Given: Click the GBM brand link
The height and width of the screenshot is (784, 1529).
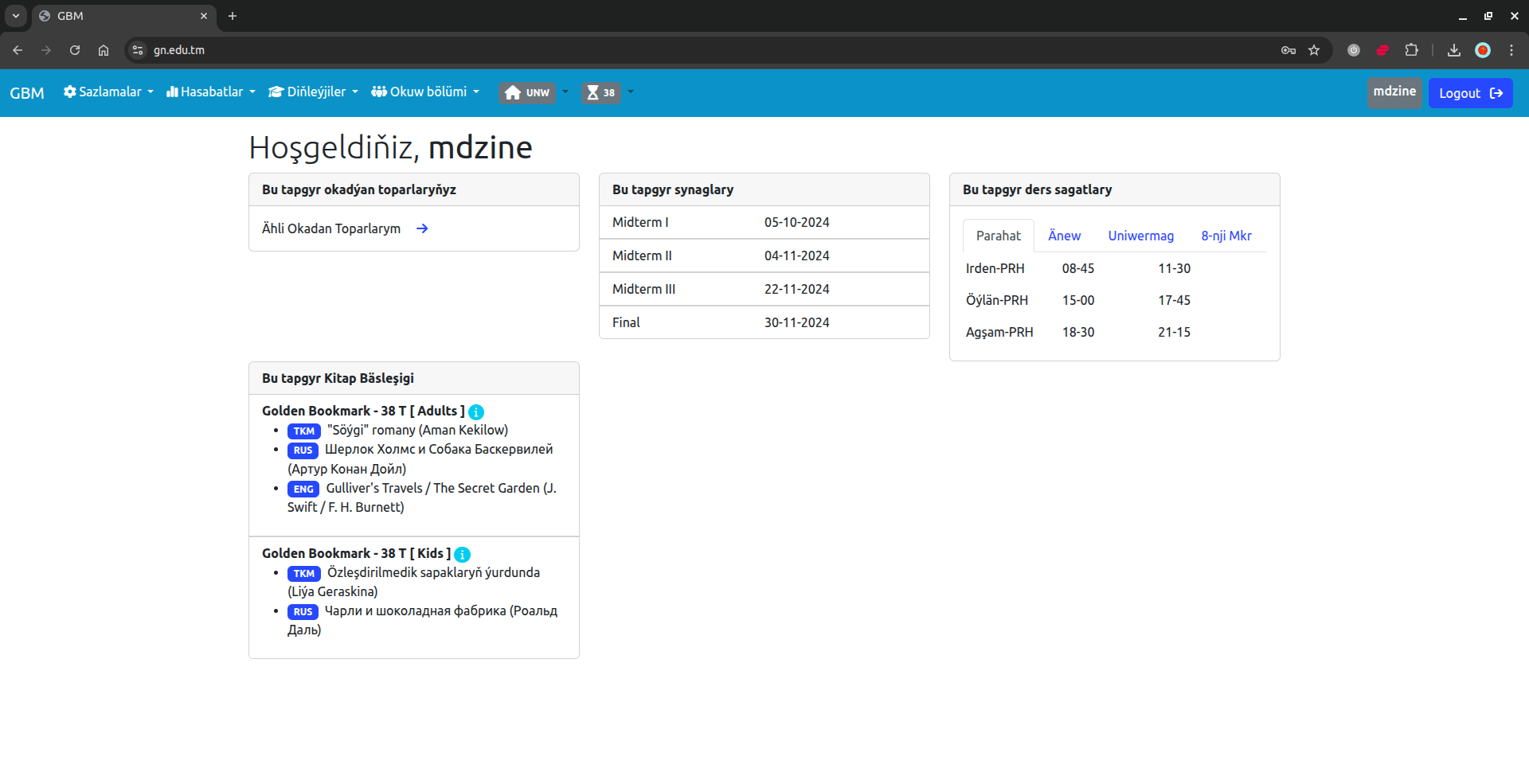Looking at the screenshot, I should click(27, 93).
